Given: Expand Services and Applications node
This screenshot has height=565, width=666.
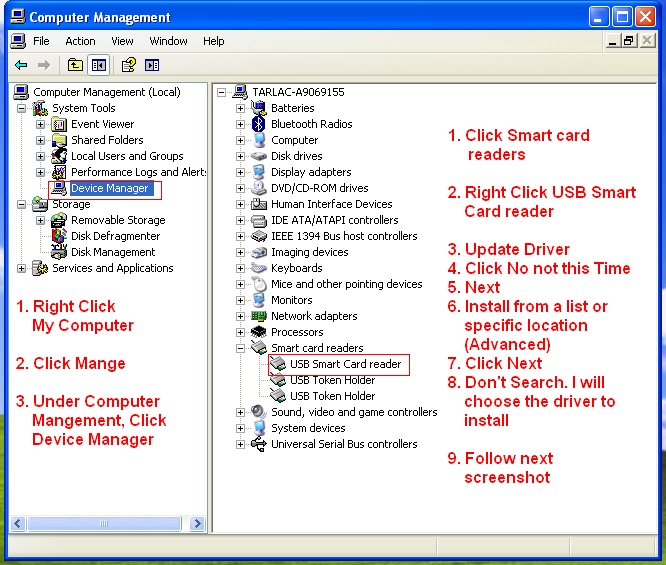Looking at the screenshot, I should click(21, 268).
